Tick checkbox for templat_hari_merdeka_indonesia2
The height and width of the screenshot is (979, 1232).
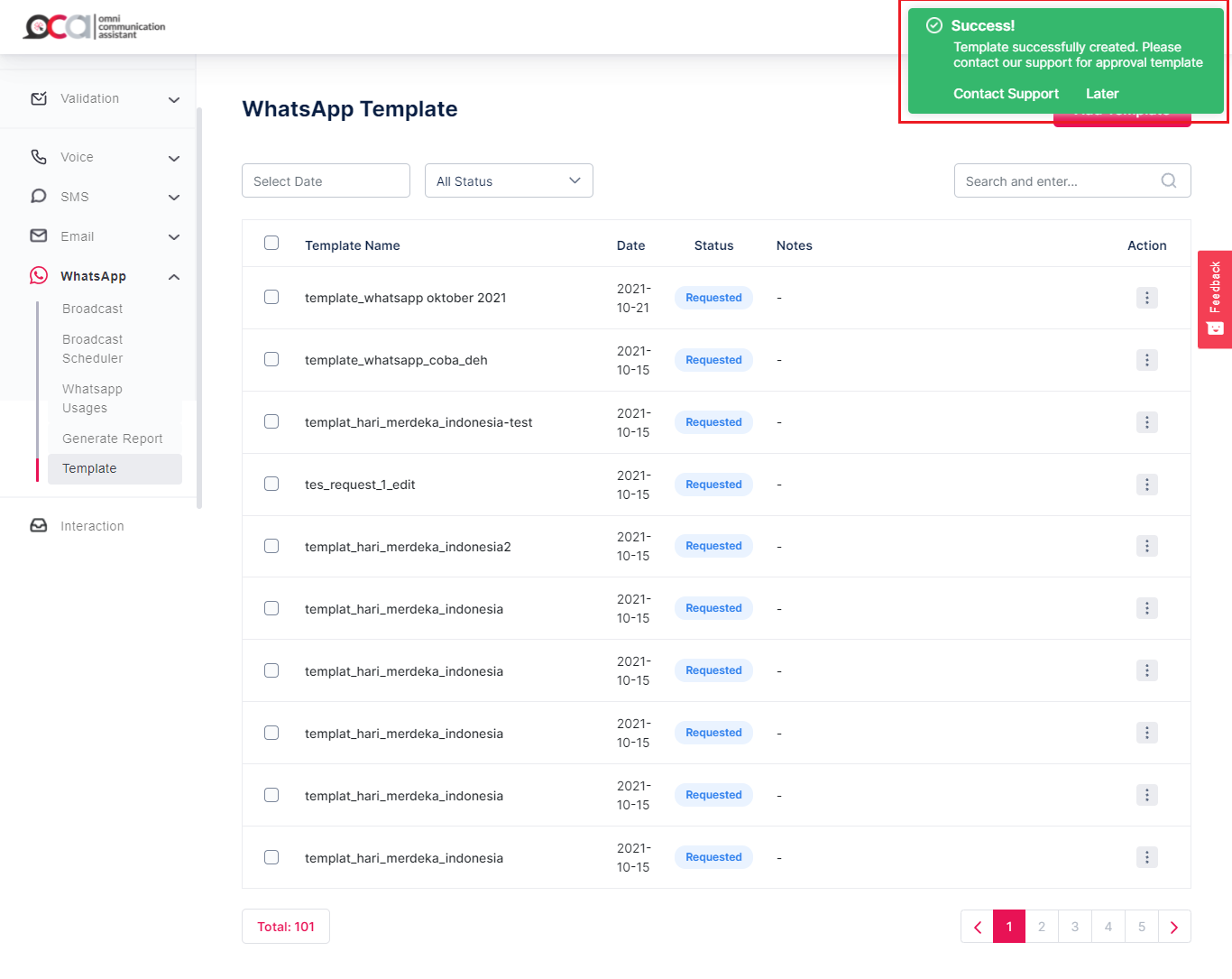[271, 546]
